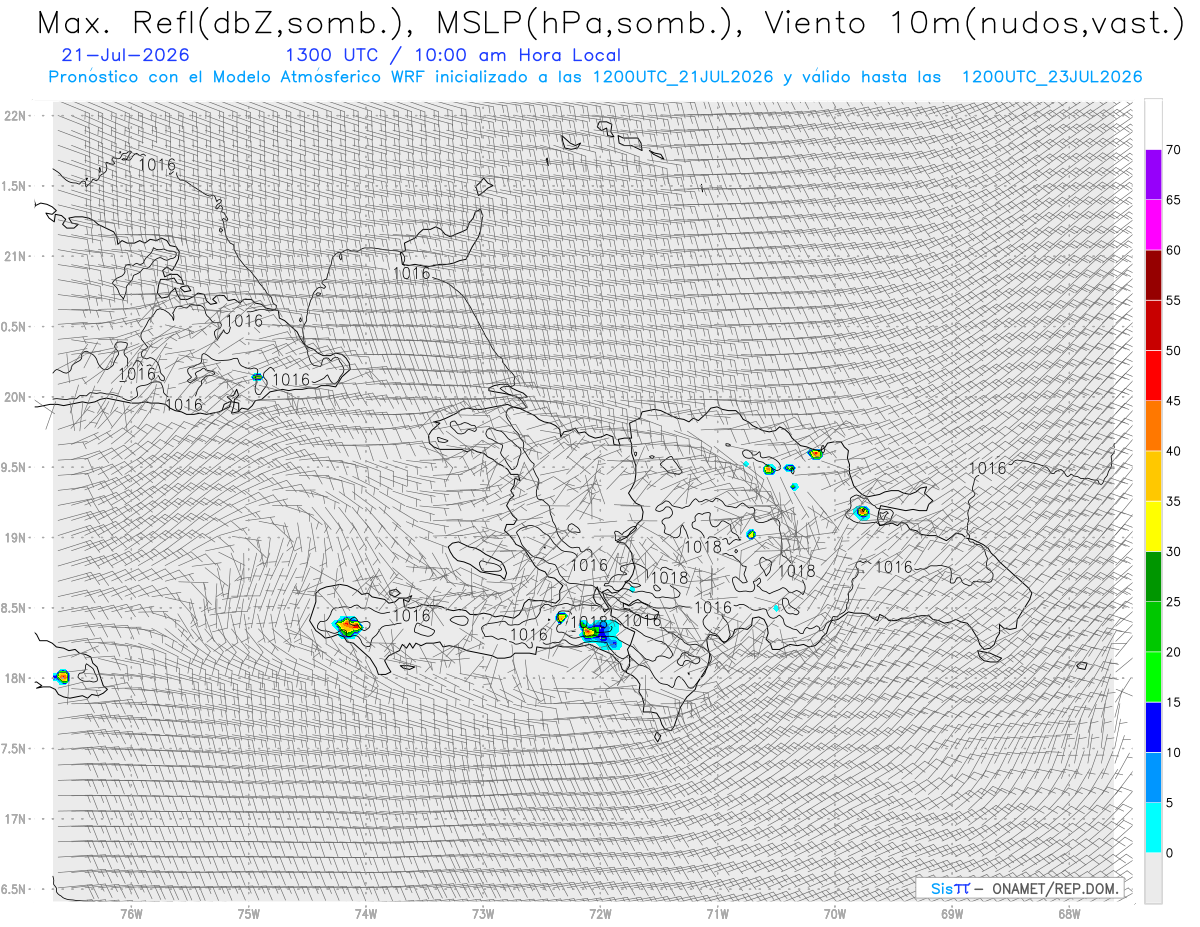1200x927 pixels.
Task: Click the '70W' longitude label
Action: pyautogui.click(x=835, y=914)
